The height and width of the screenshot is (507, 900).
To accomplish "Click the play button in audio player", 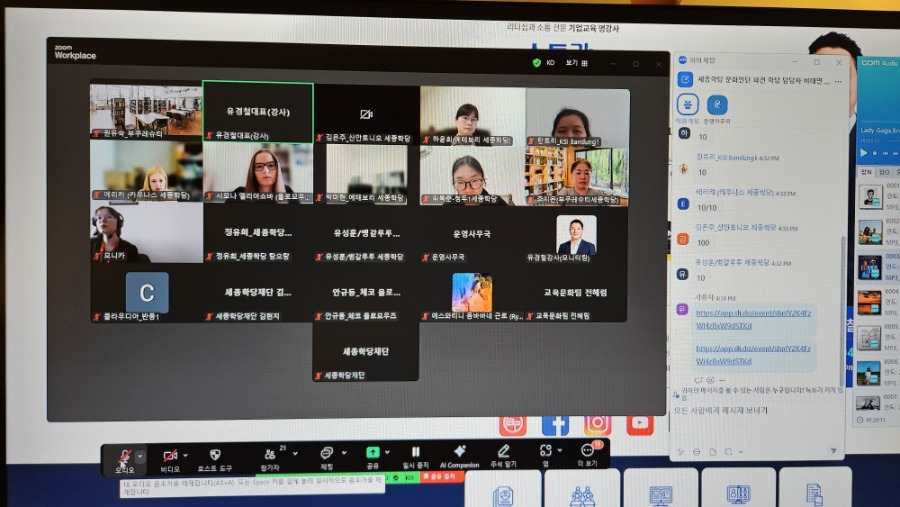I will (864, 153).
